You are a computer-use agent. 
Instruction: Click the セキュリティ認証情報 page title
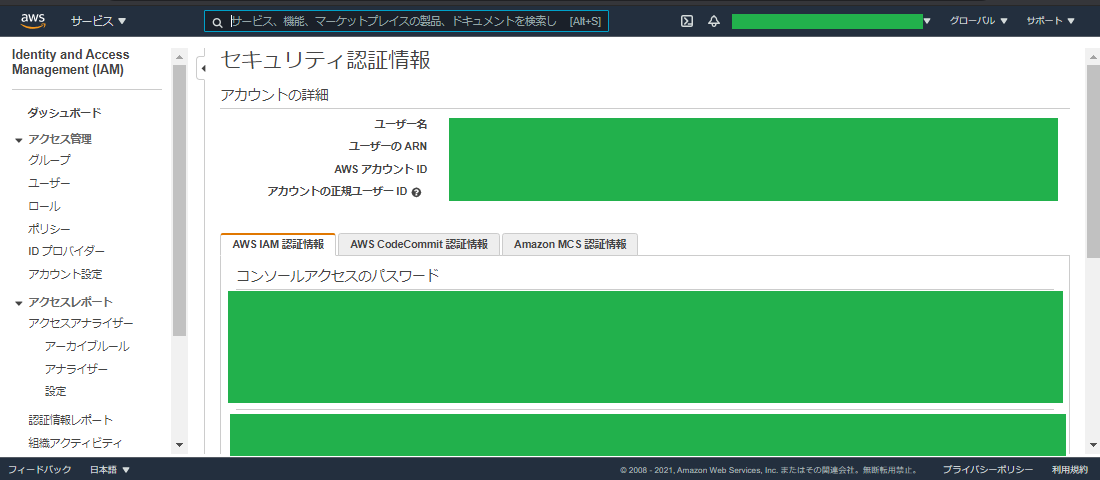point(326,60)
